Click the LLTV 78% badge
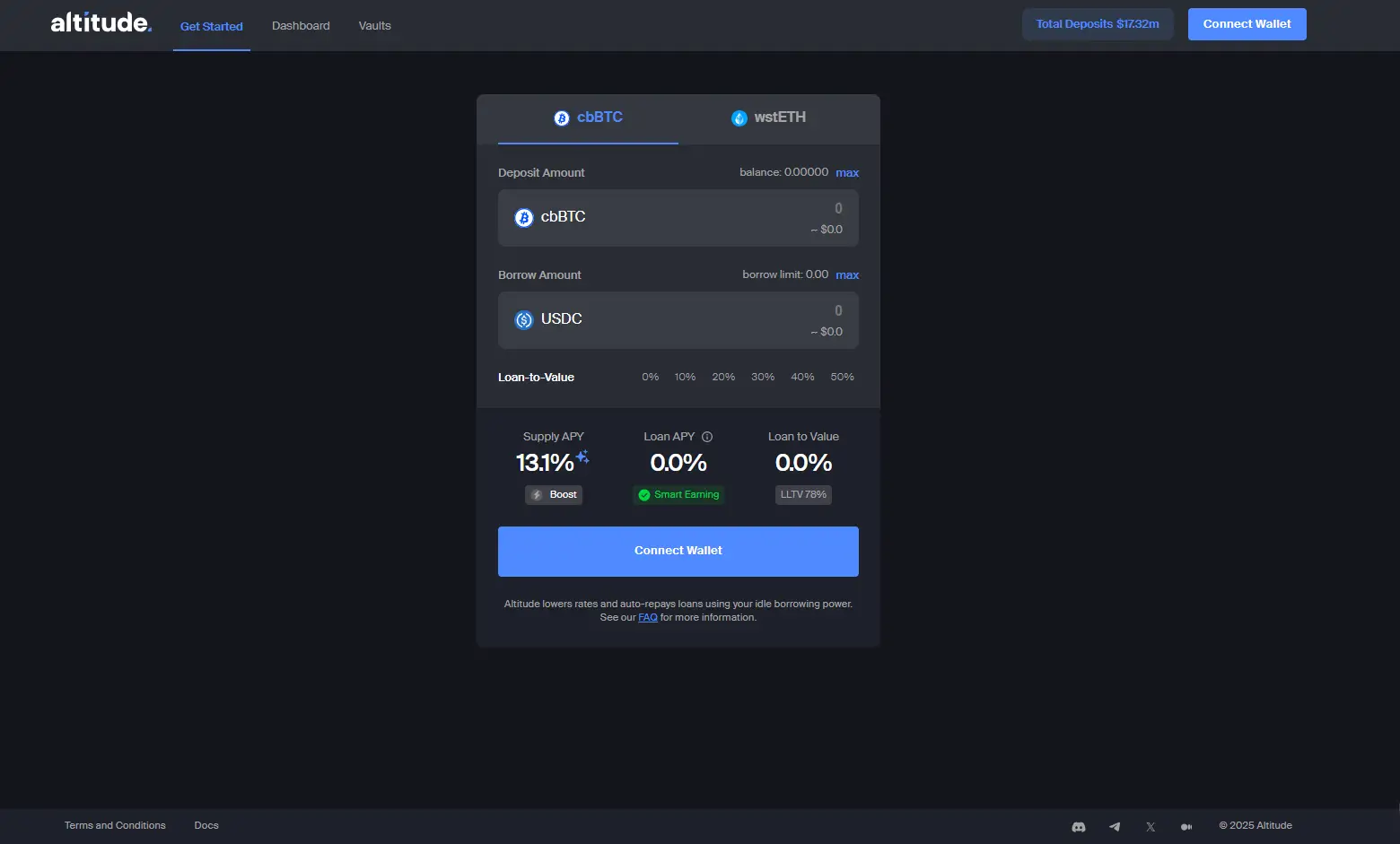The height and width of the screenshot is (844, 1400). pos(803,494)
